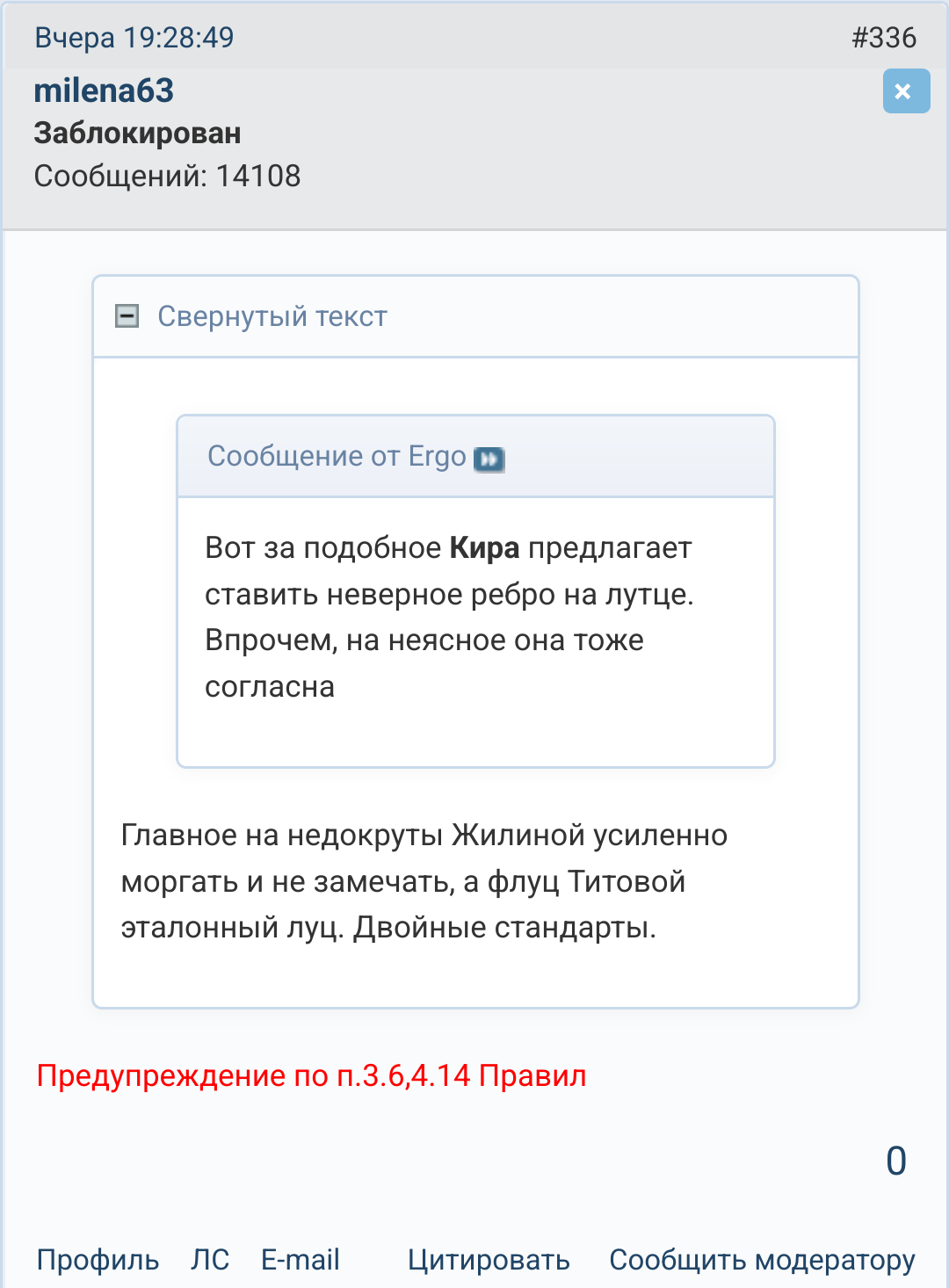Click the 'Сообщение от Ergo' quote header

pyautogui.click(x=337, y=456)
